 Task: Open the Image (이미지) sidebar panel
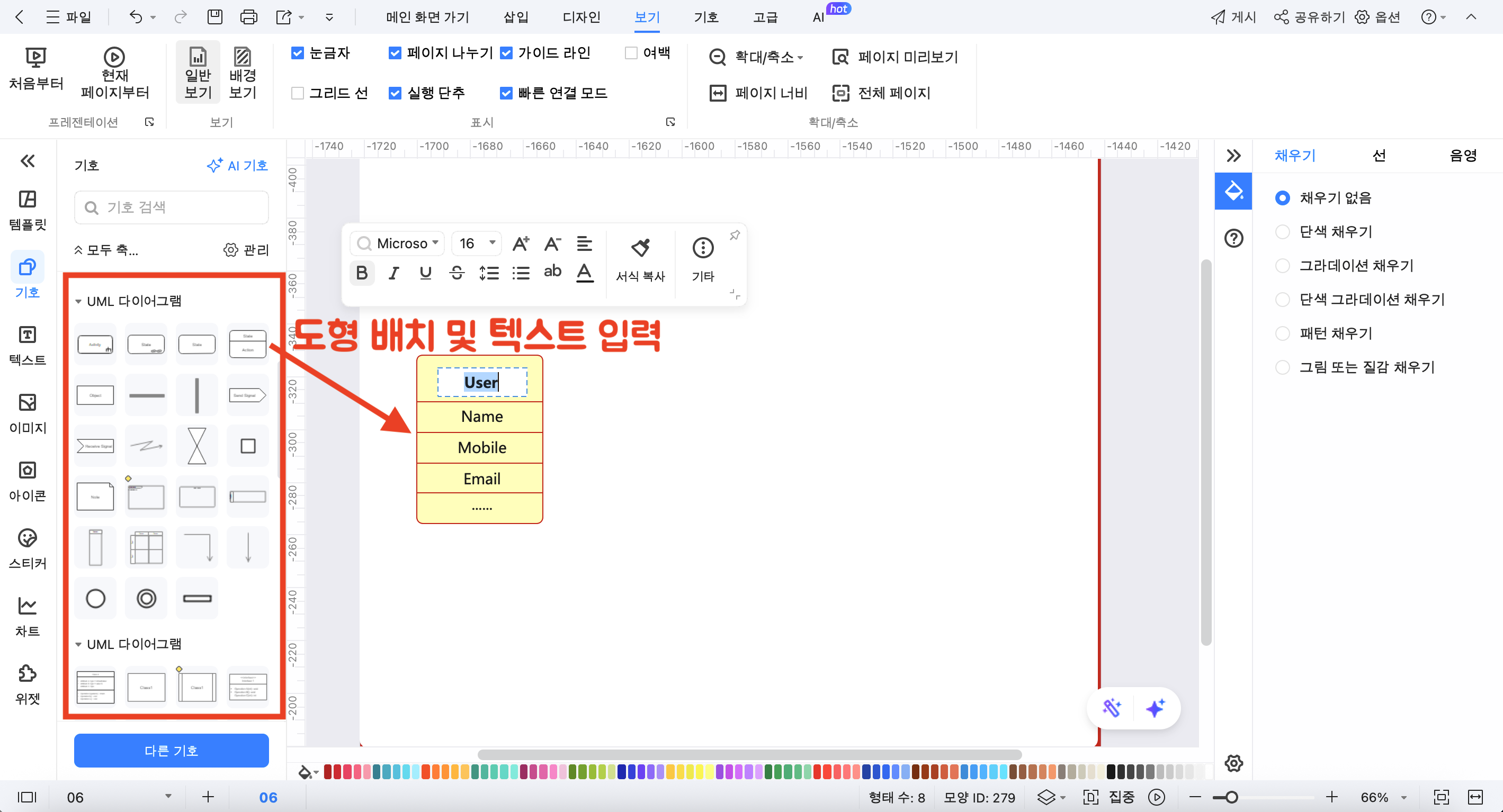(x=28, y=413)
